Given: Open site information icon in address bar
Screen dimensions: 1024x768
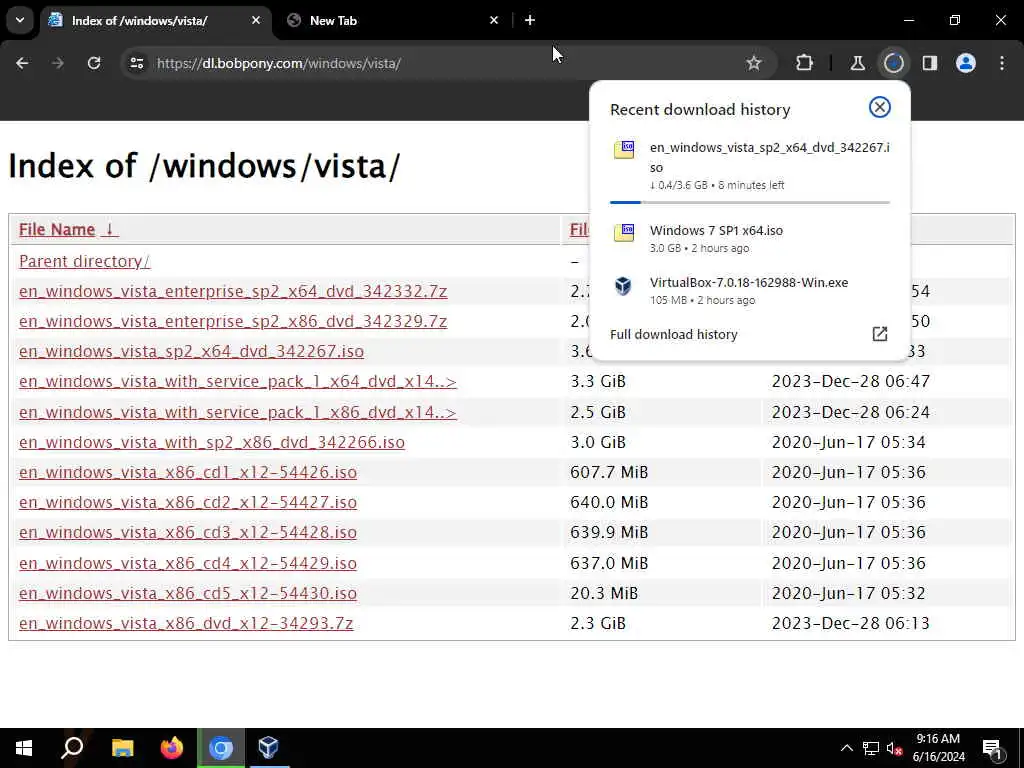Looking at the screenshot, I should tap(136, 63).
